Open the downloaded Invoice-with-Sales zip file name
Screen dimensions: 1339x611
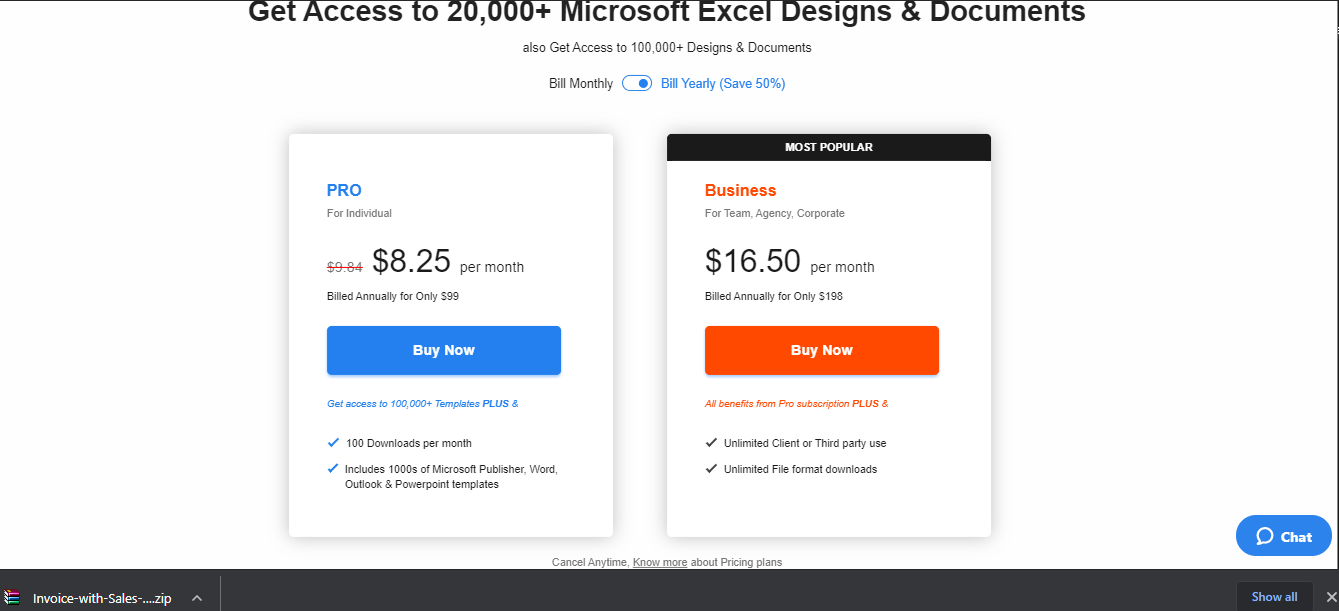[102, 598]
